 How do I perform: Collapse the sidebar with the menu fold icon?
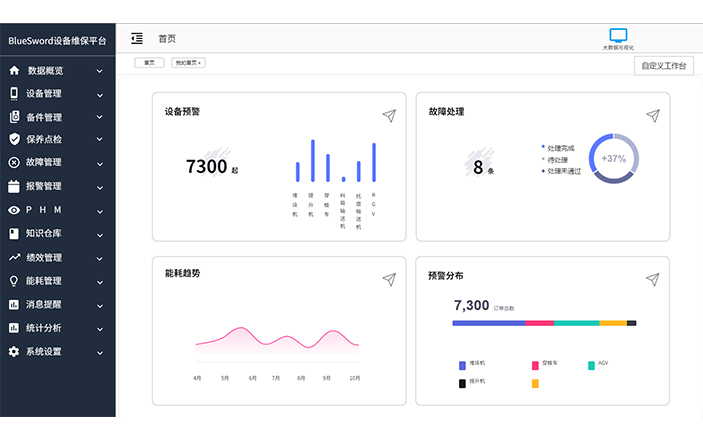[x=137, y=39]
